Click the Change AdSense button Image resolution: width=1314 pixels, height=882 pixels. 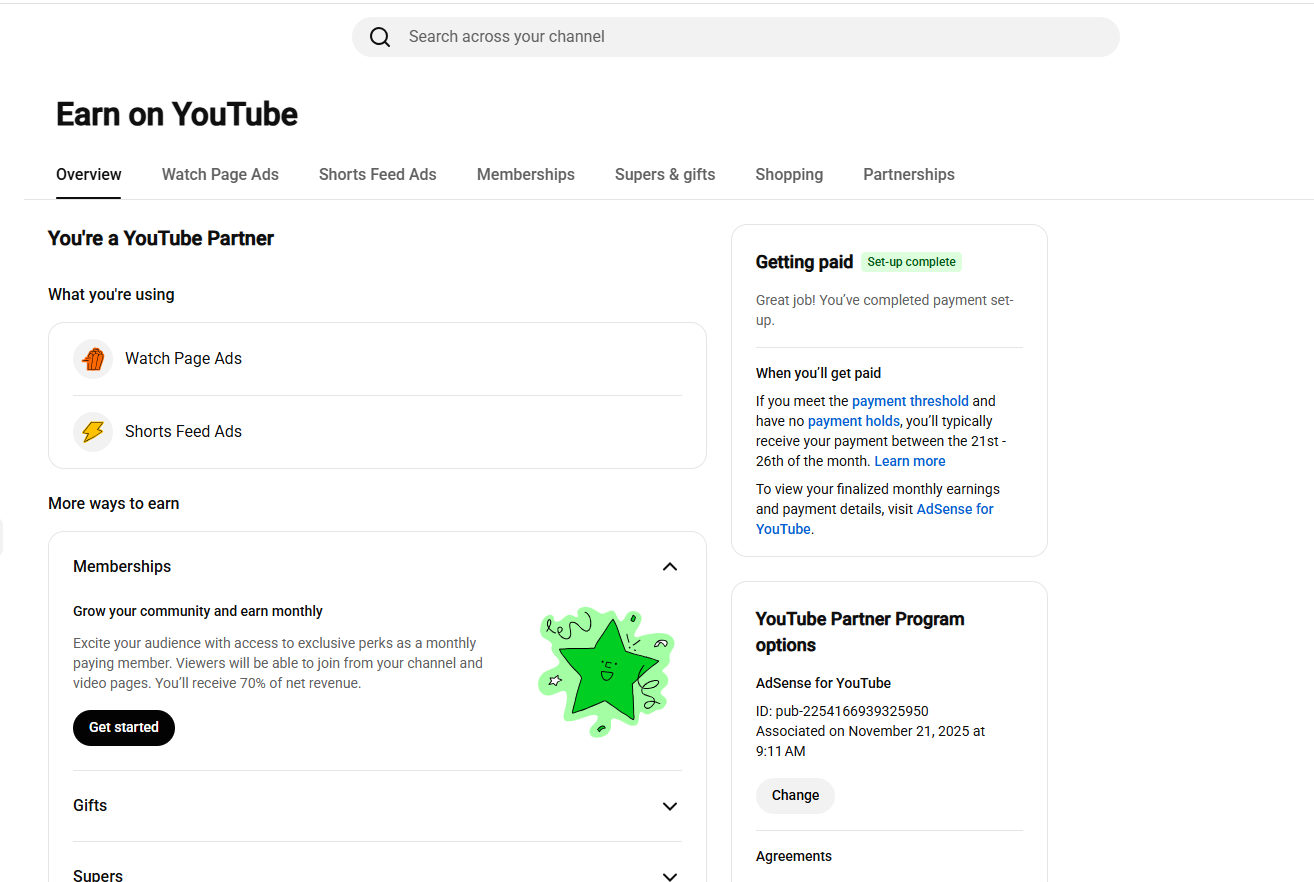(x=795, y=796)
